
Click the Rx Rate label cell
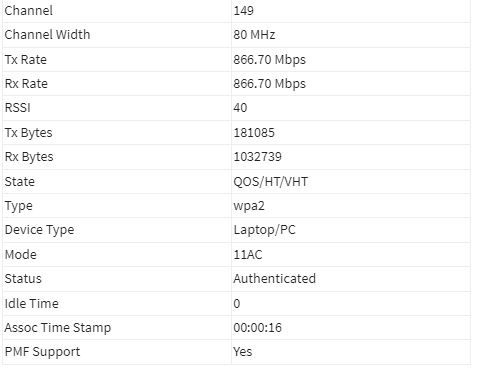point(117,84)
